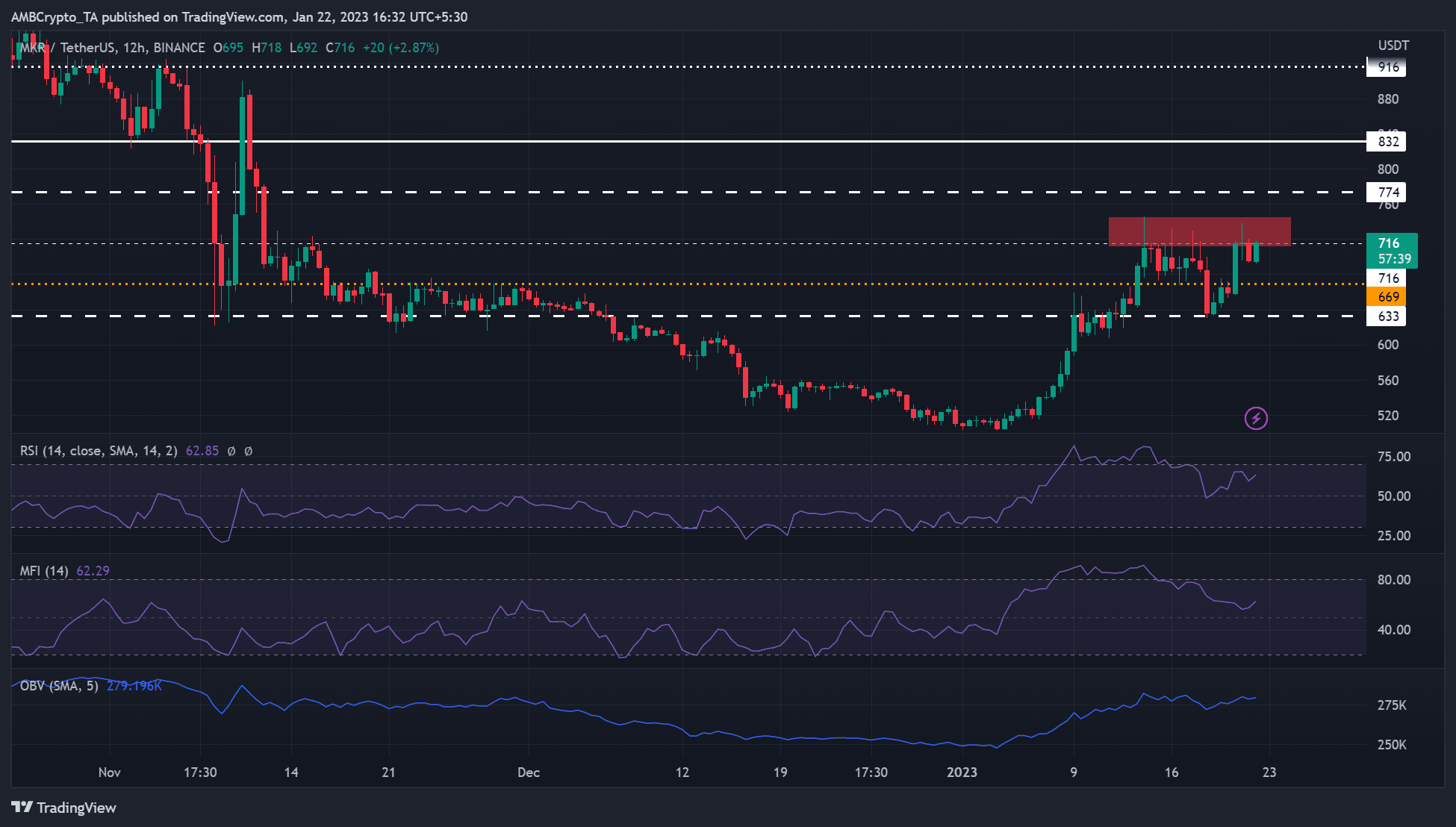
Task: Click the white 716 price level label
Action: point(1387,278)
